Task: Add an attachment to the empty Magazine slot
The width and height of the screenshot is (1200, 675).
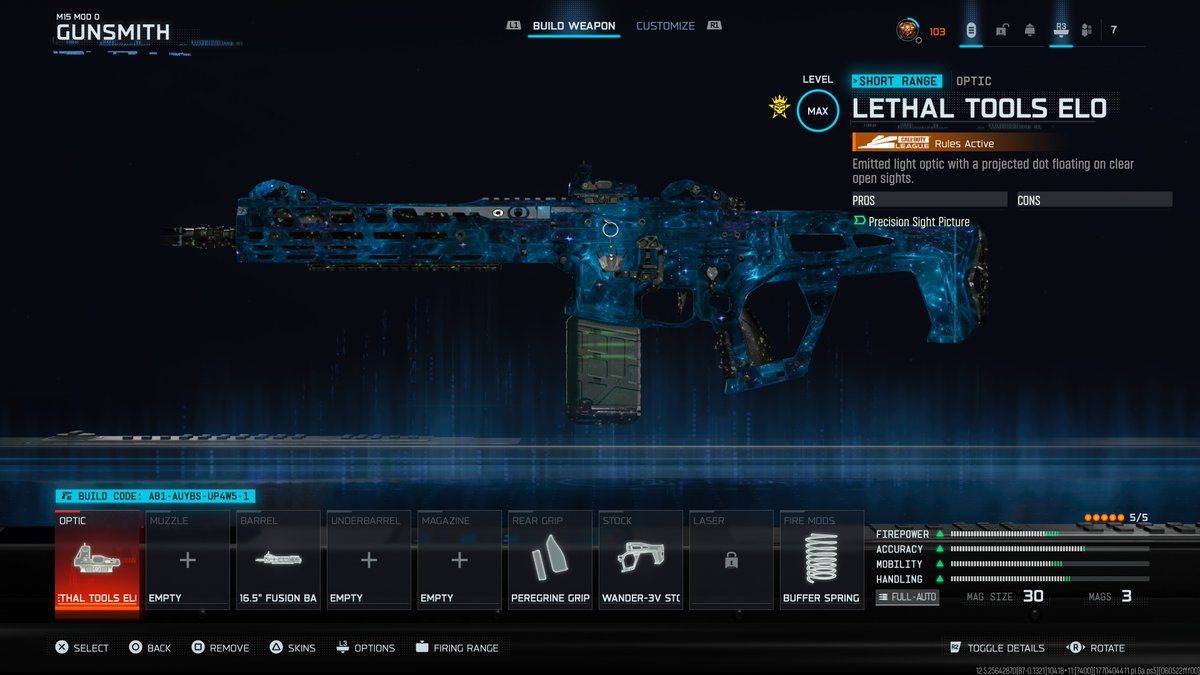Action: (459, 559)
